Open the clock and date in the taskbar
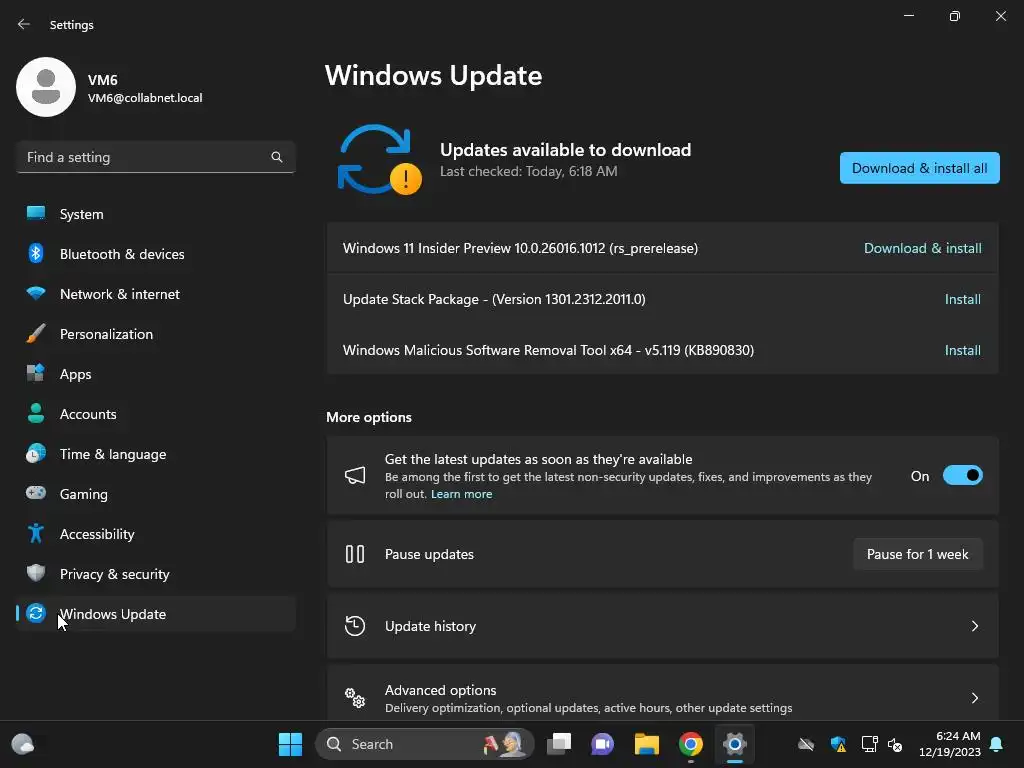This screenshot has width=1024, height=768. 950,744
